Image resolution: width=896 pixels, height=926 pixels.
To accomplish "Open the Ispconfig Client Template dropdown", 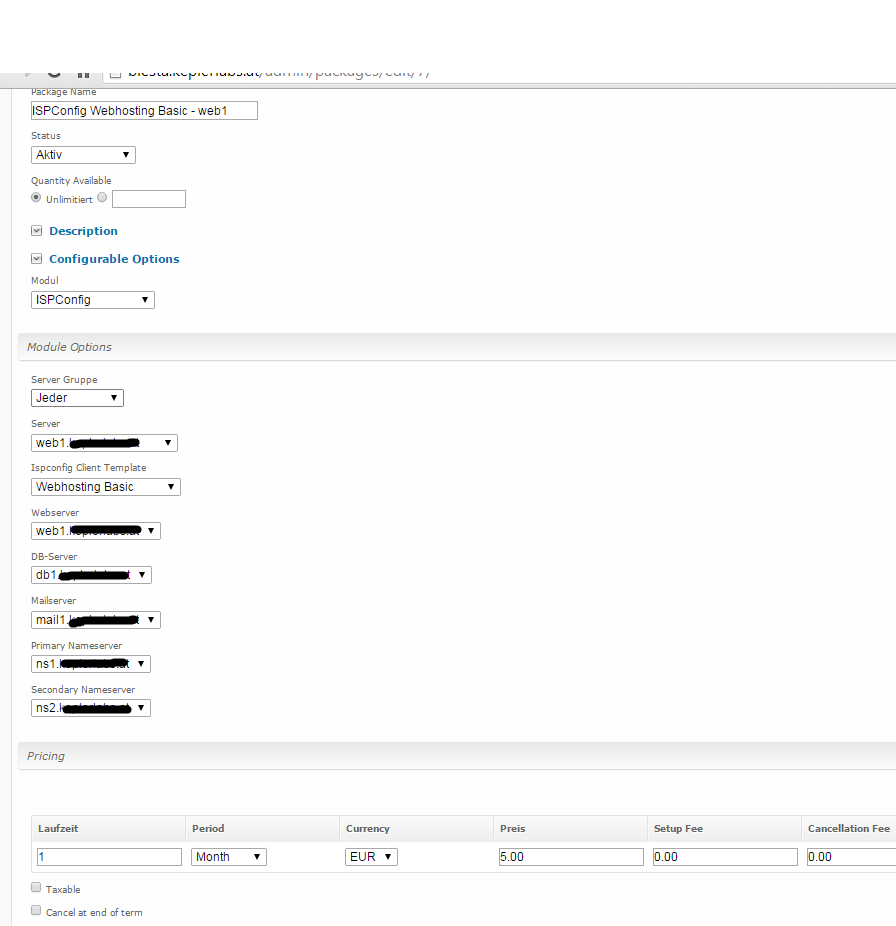I will (x=106, y=487).
